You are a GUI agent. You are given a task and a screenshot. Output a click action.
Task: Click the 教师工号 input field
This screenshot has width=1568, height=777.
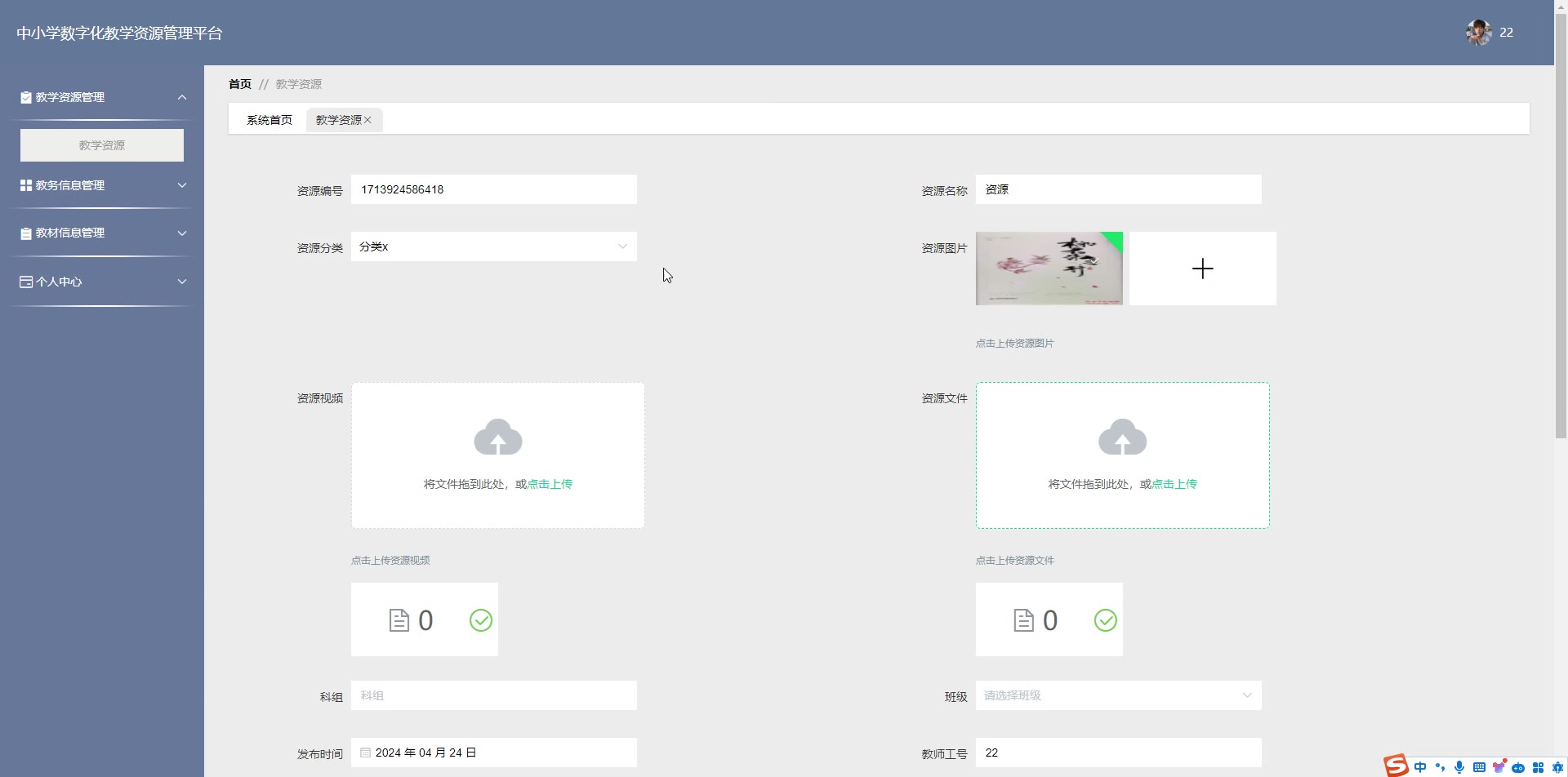coord(1119,753)
